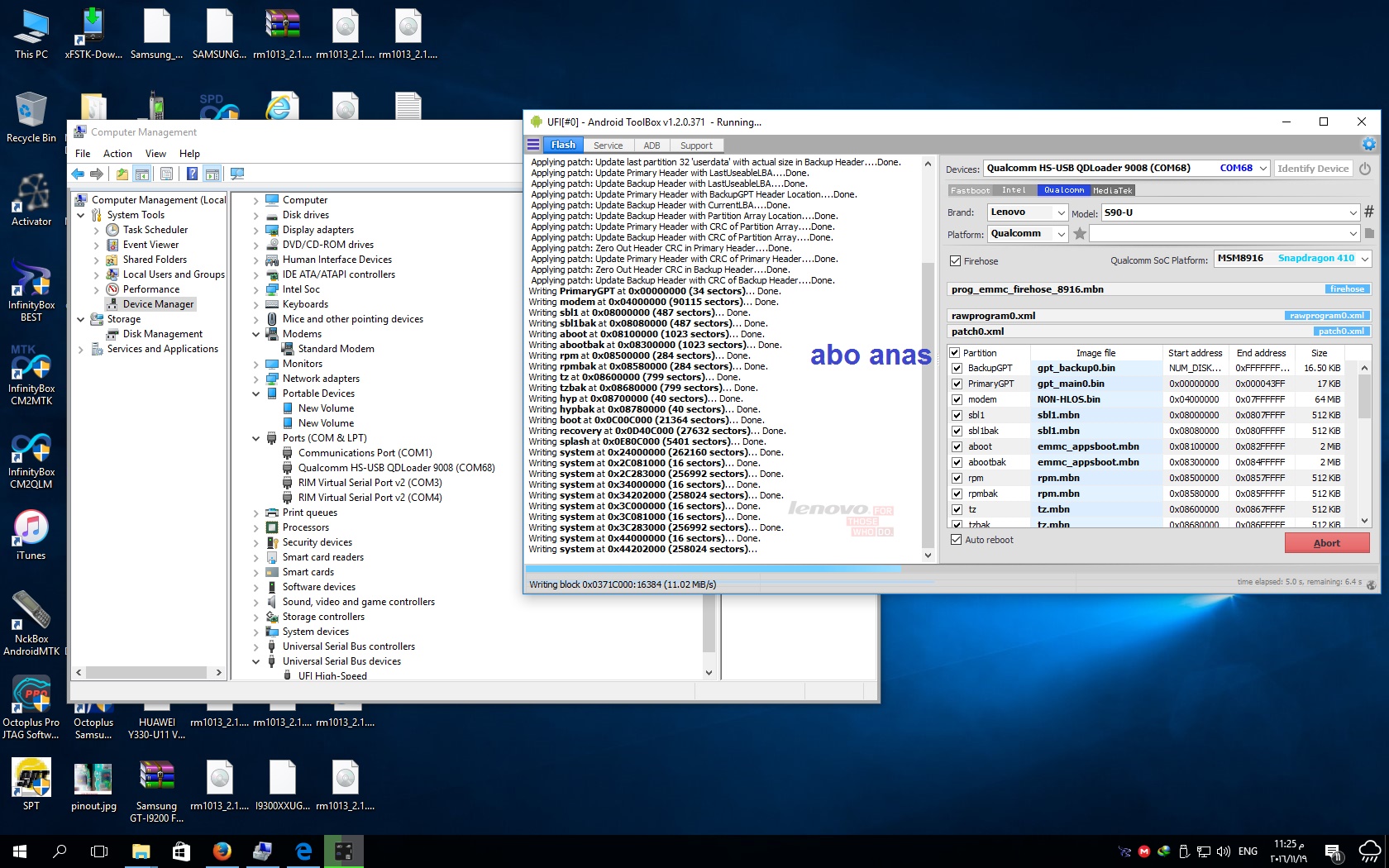Open the Brand Lenovo dropdown

(1061, 212)
